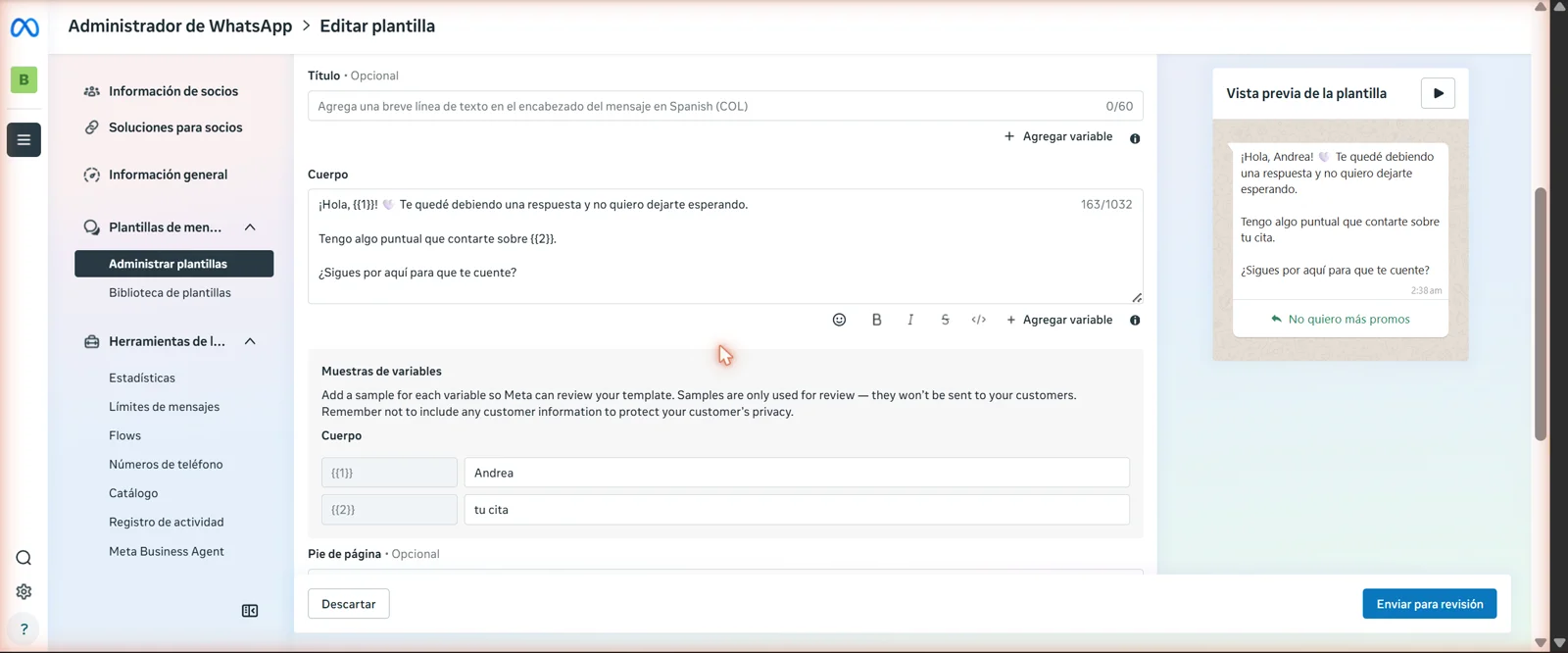1568x653 pixels.
Task: Edit the sample value Andrea
Action: coord(797,473)
